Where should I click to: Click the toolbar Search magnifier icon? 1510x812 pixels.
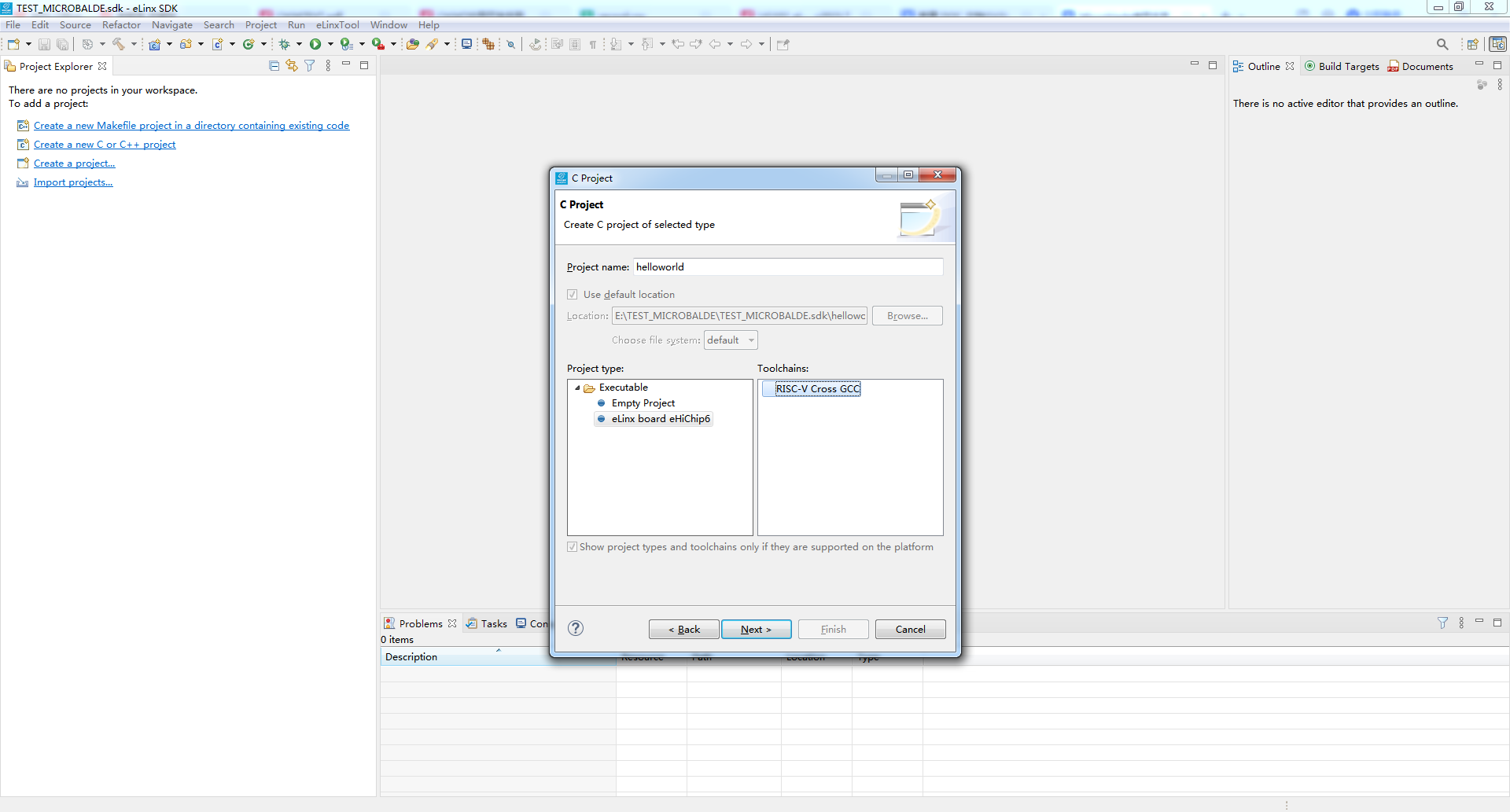click(x=1442, y=45)
